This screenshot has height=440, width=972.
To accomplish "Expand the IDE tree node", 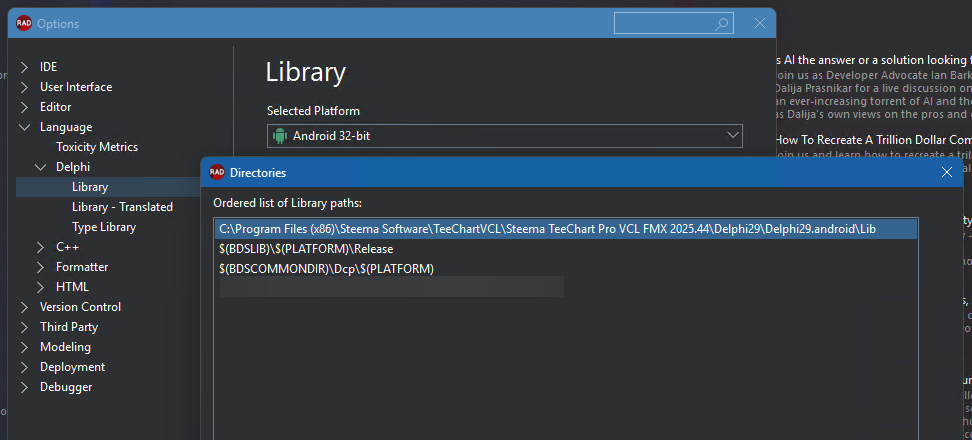I will click(24, 67).
